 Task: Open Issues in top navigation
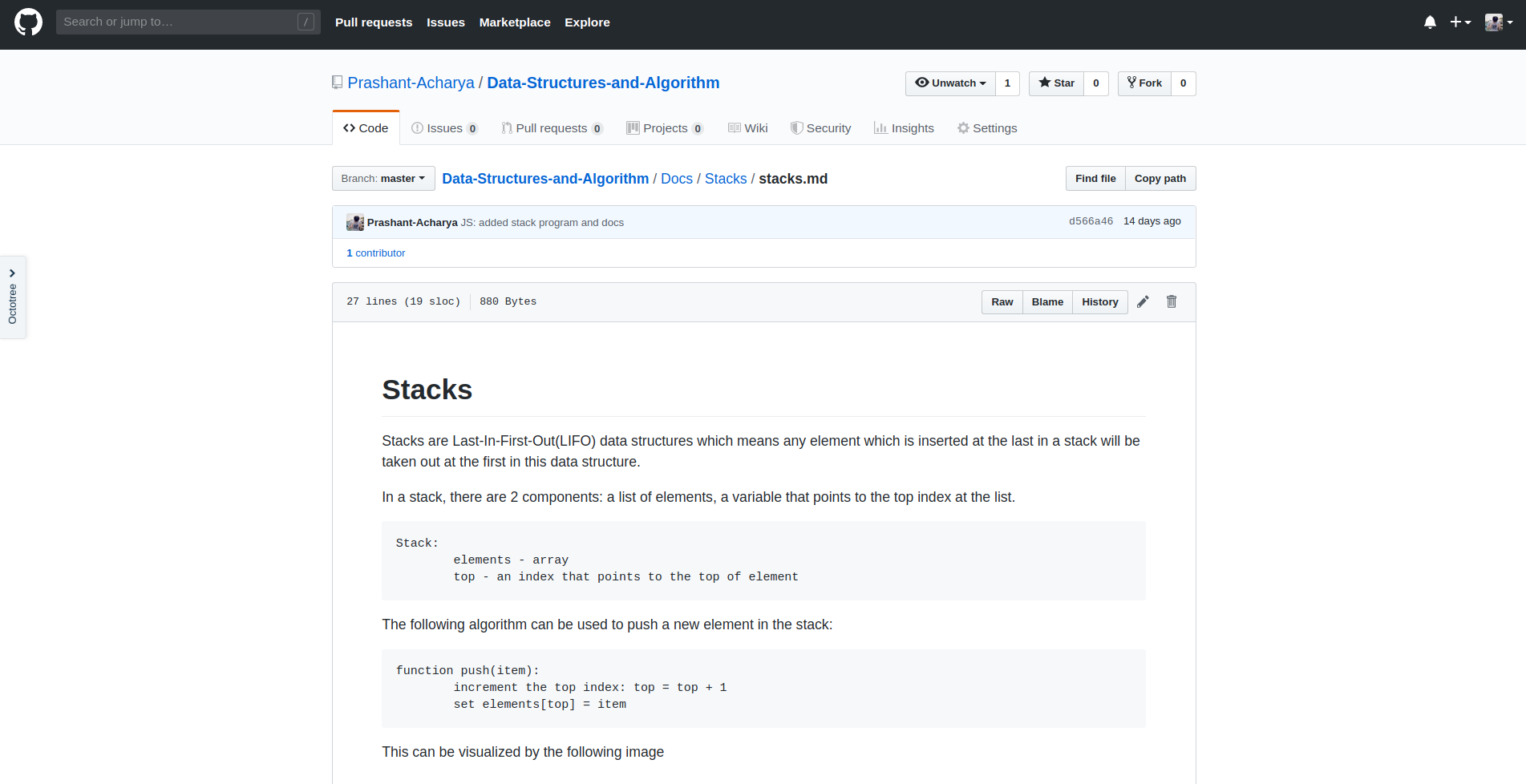446,22
